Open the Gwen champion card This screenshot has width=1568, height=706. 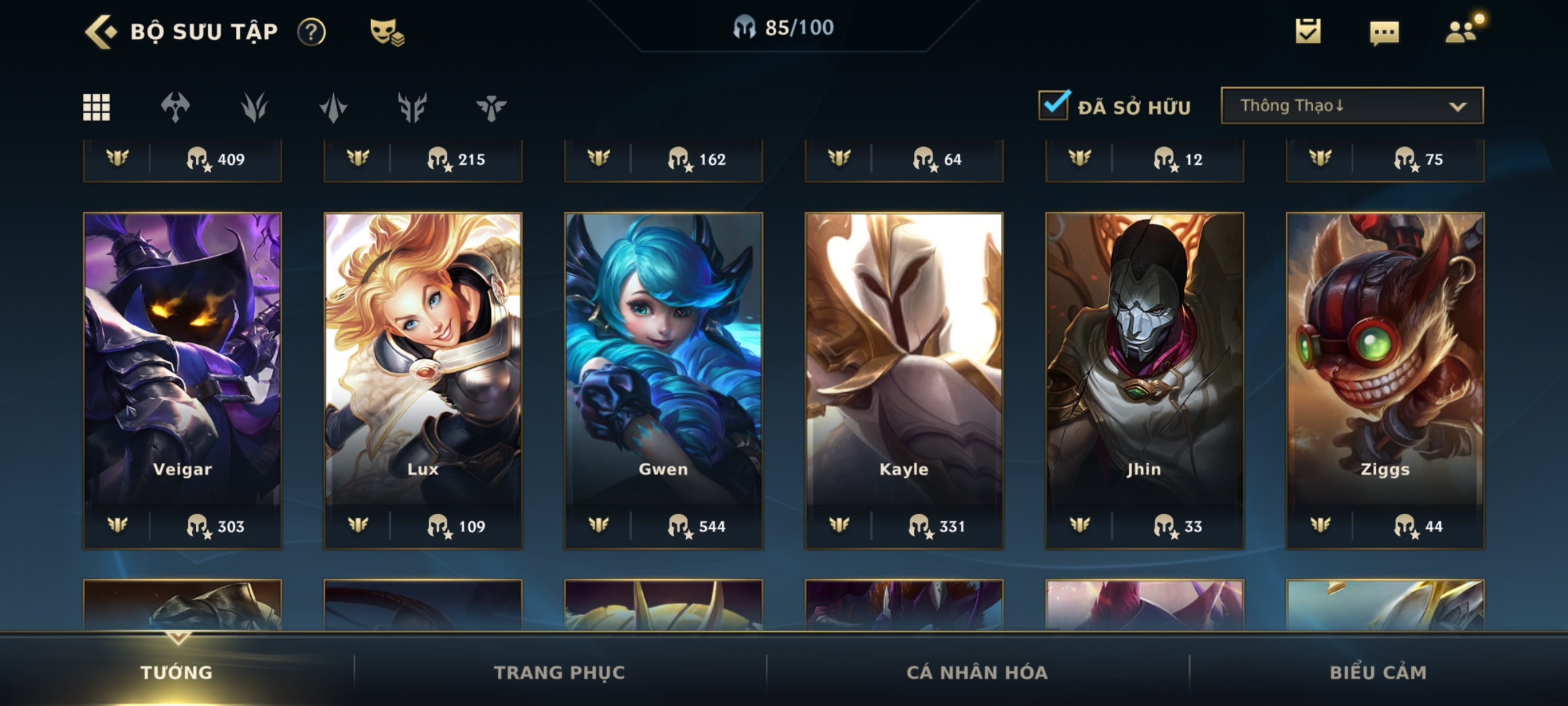[663, 380]
